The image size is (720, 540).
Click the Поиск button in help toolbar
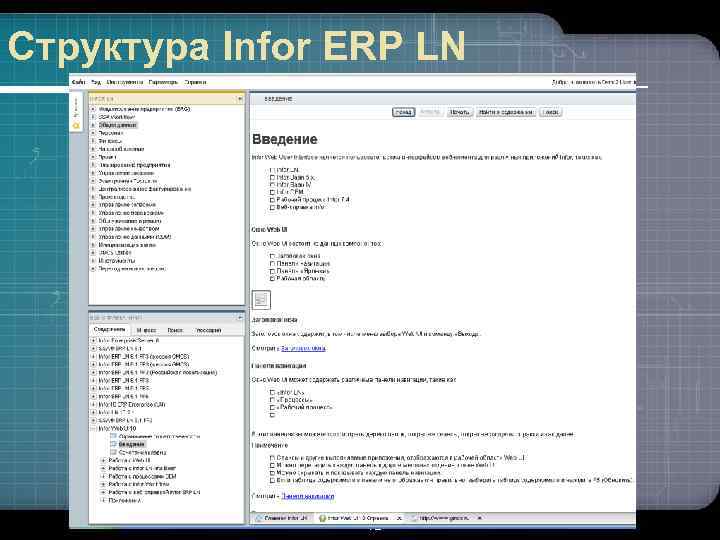pyautogui.click(x=551, y=112)
